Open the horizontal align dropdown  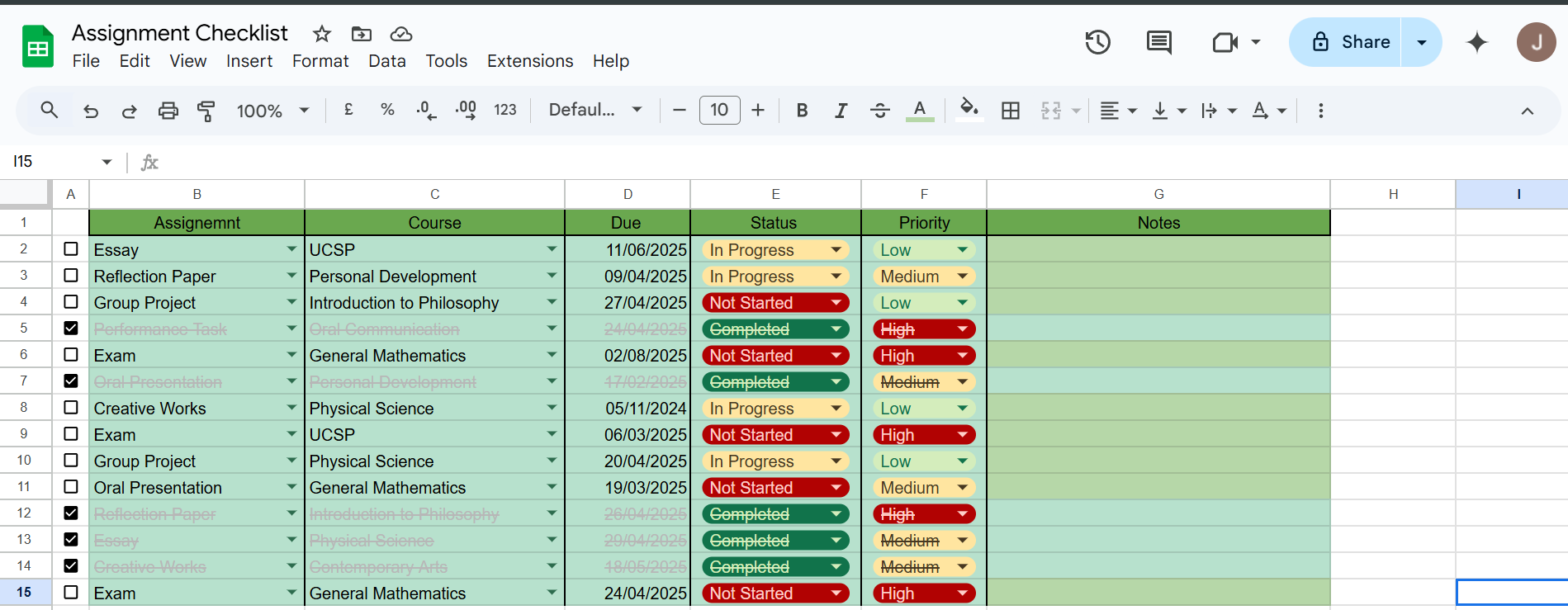pos(1119,111)
